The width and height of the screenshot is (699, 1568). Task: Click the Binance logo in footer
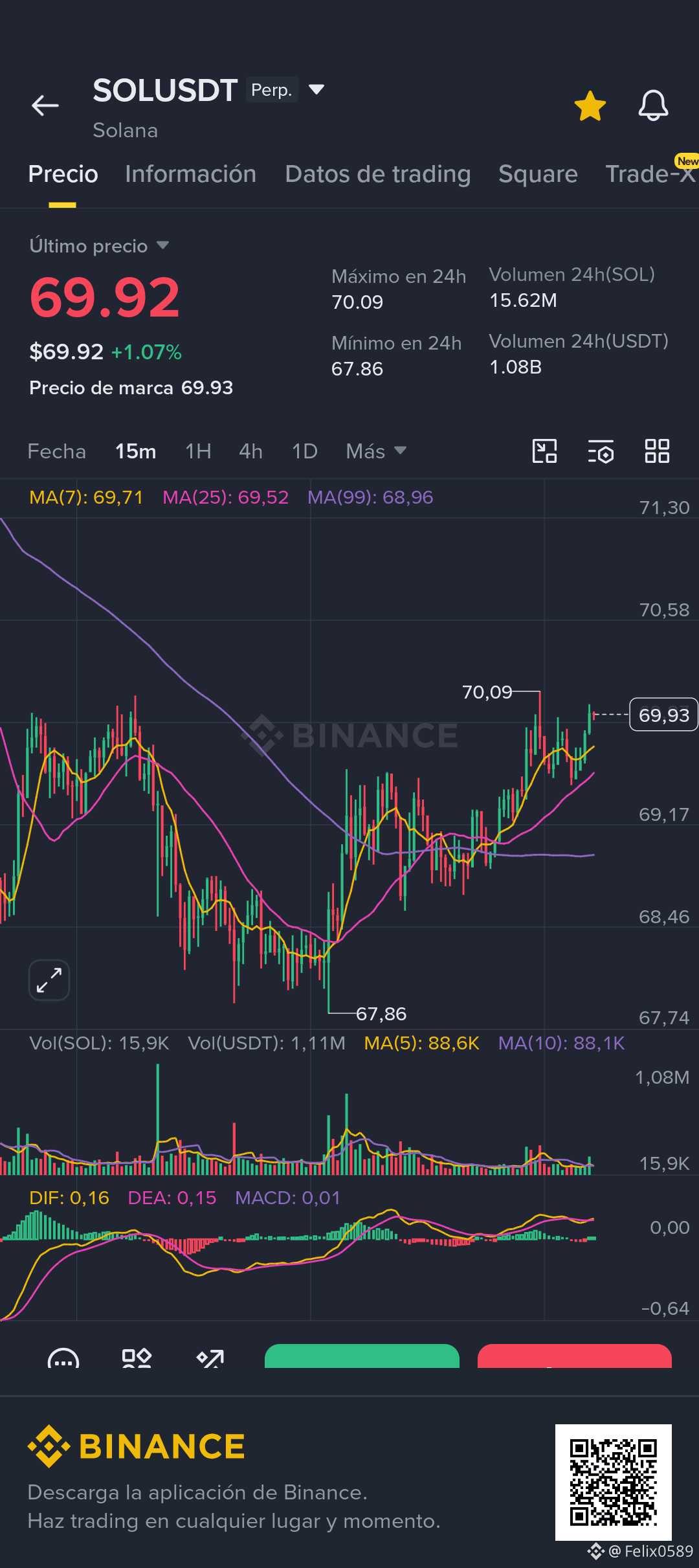coord(137,1446)
